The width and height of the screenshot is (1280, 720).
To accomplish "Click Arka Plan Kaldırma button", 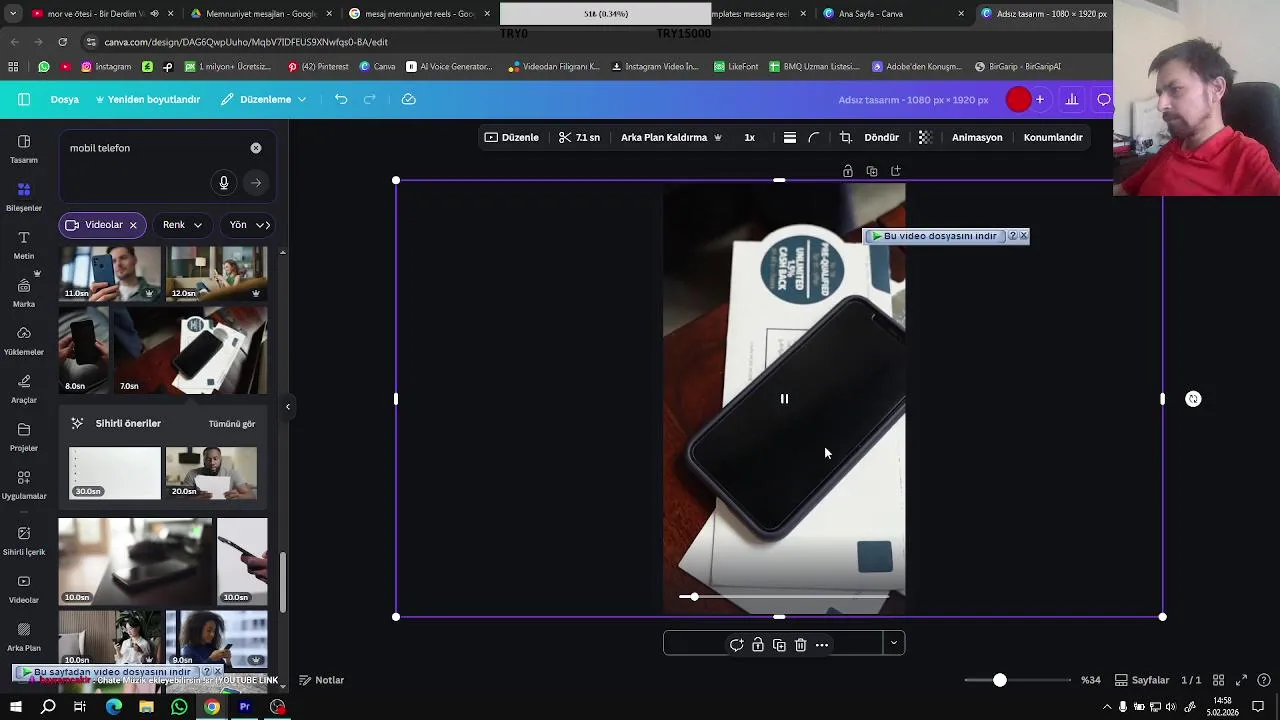I will click(x=671, y=137).
